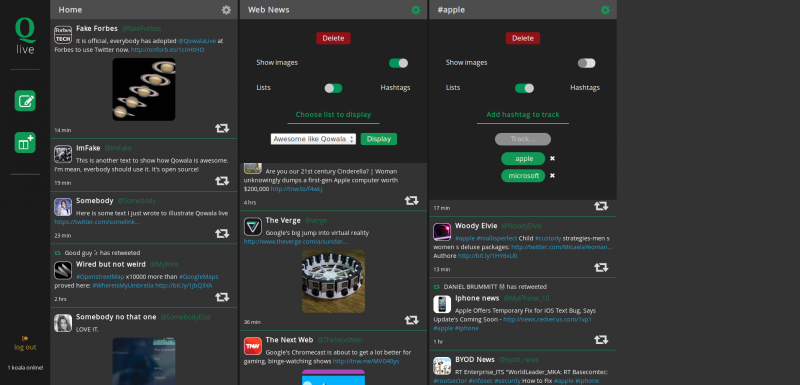Viewport: 800px width, 385px height.
Task: Toggle Lists/Hashtags switch in Web News
Action: (333, 88)
